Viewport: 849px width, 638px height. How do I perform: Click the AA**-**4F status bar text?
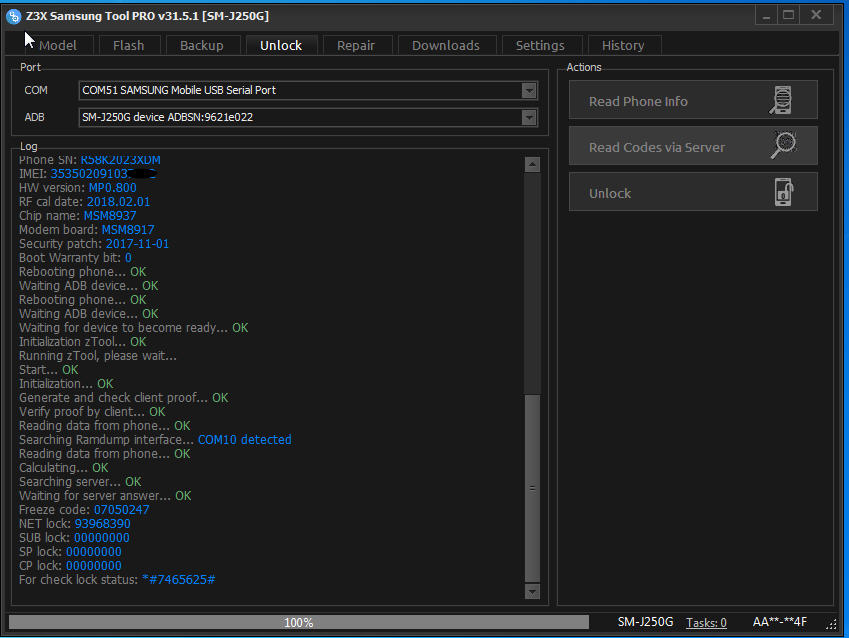coord(780,622)
